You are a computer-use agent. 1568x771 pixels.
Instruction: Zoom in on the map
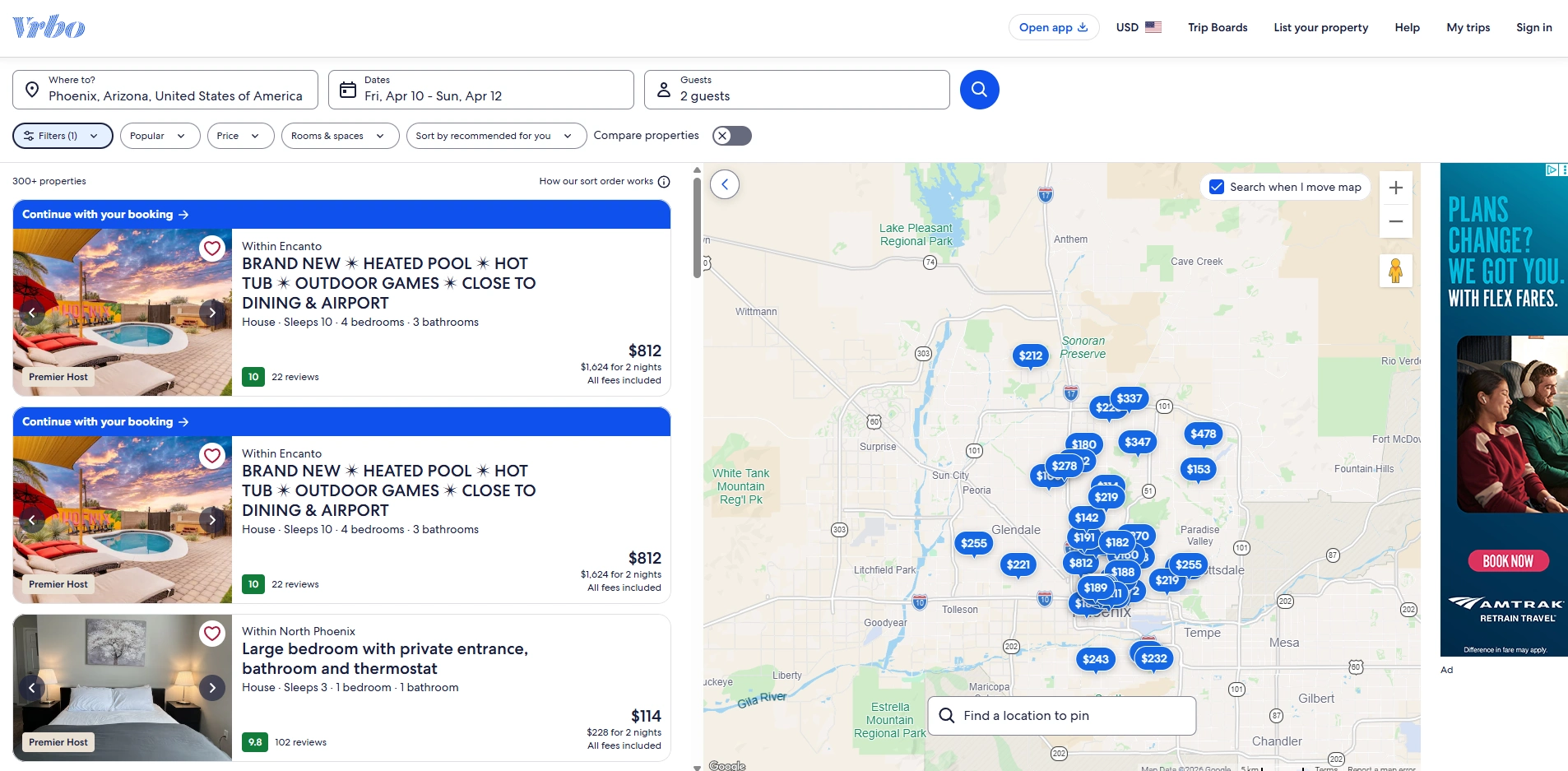[1396, 188]
